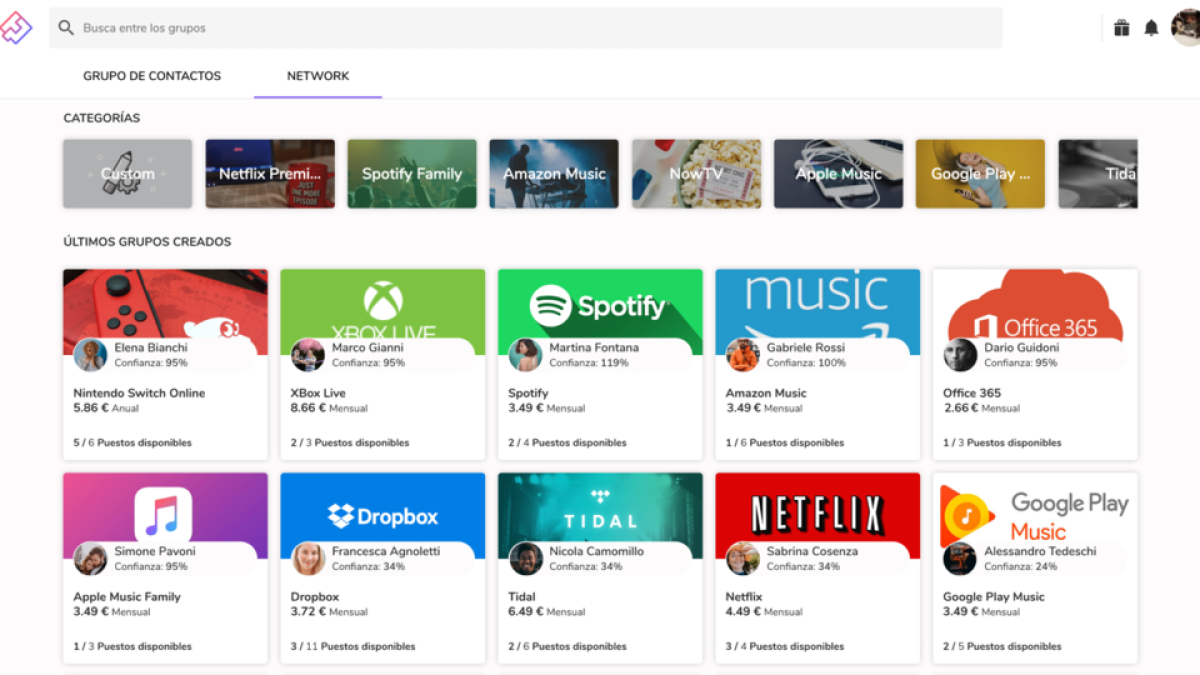This screenshot has height=675, width=1200.
Task: Open Dario Guidoni's avatar
Action: coord(960,355)
